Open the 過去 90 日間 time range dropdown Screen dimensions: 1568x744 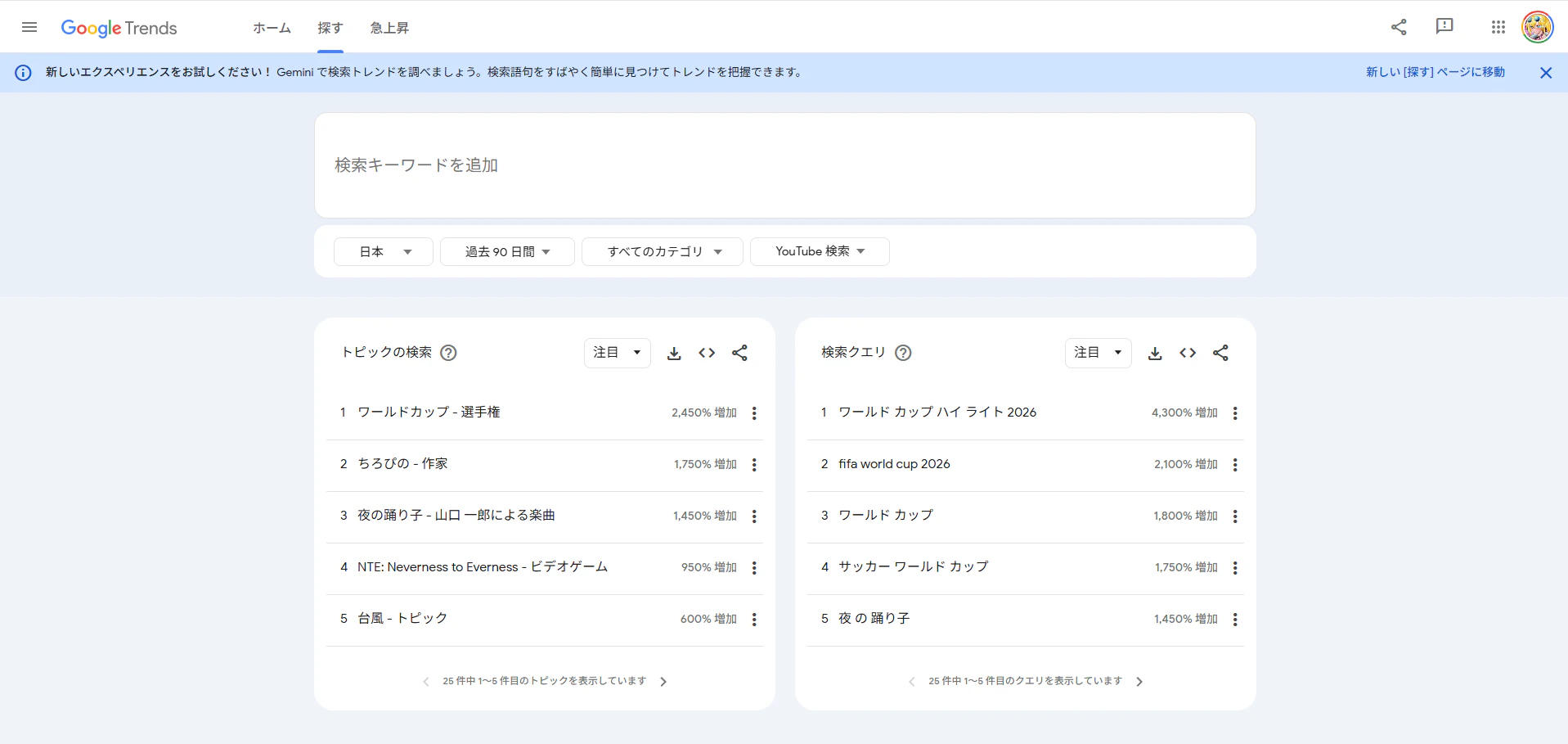coord(507,251)
